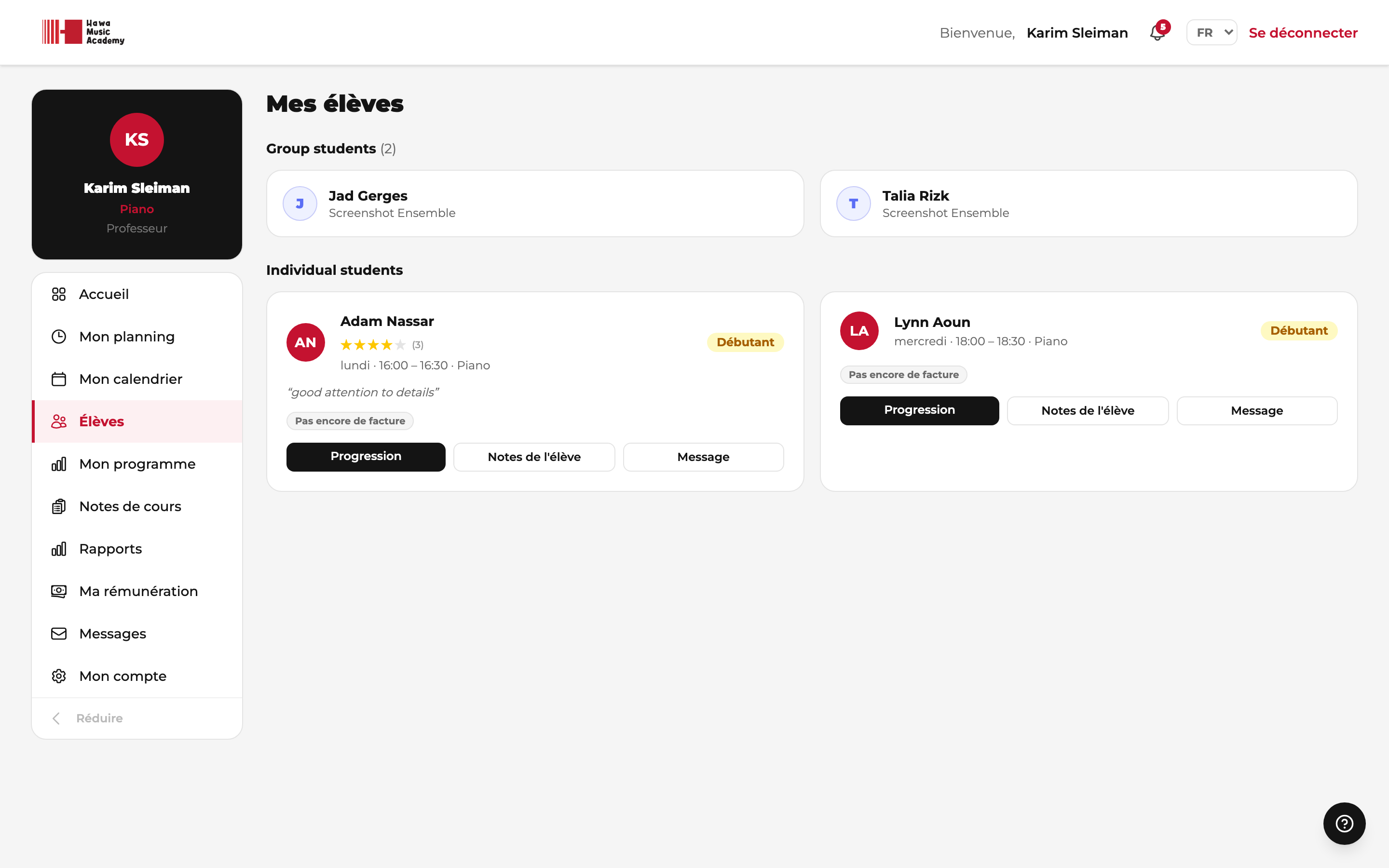The image size is (1389, 868).
Task: Open Mon calendrier menu item
Action: pyautogui.click(x=136, y=379)
